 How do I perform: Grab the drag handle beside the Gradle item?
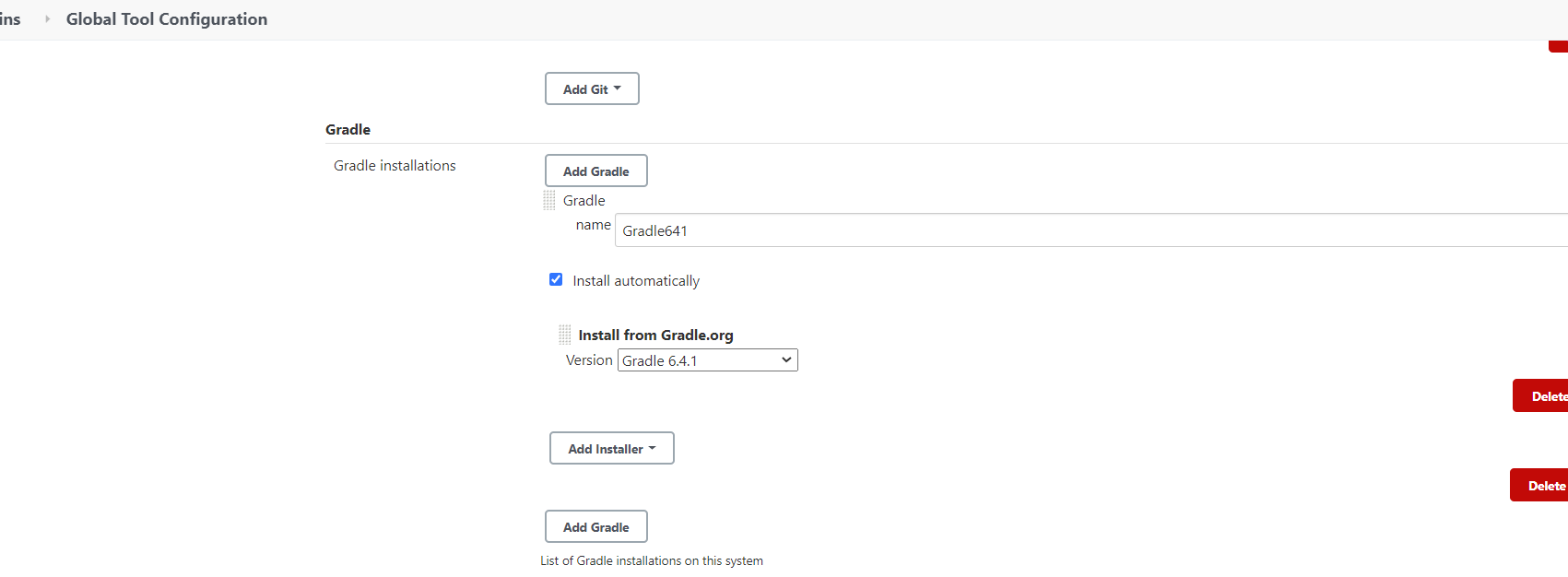549,200
